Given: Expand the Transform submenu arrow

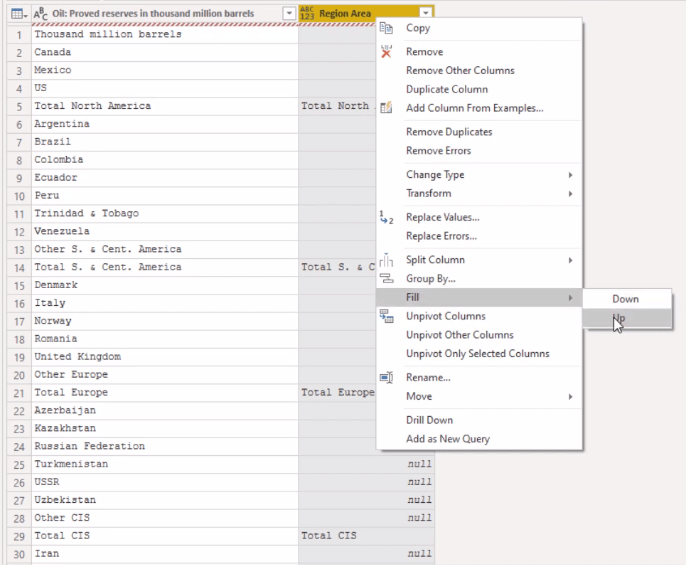Looking at the screenshot, I should 570,193.
